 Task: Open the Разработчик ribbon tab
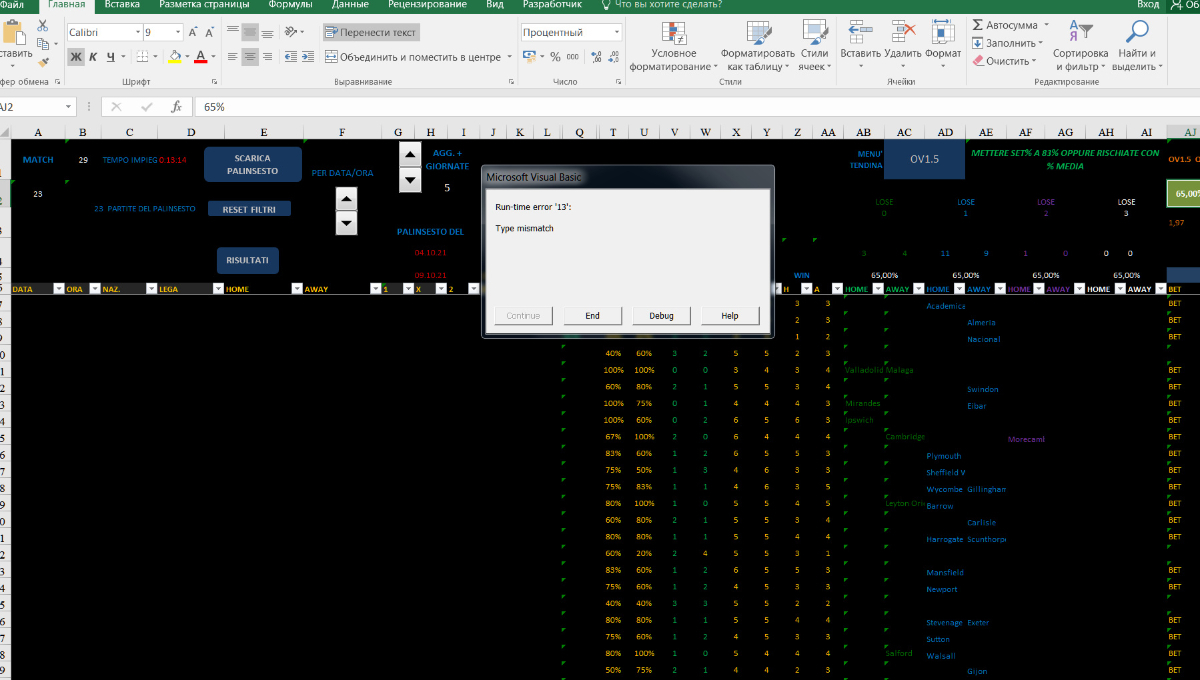(x=554, y=5)
